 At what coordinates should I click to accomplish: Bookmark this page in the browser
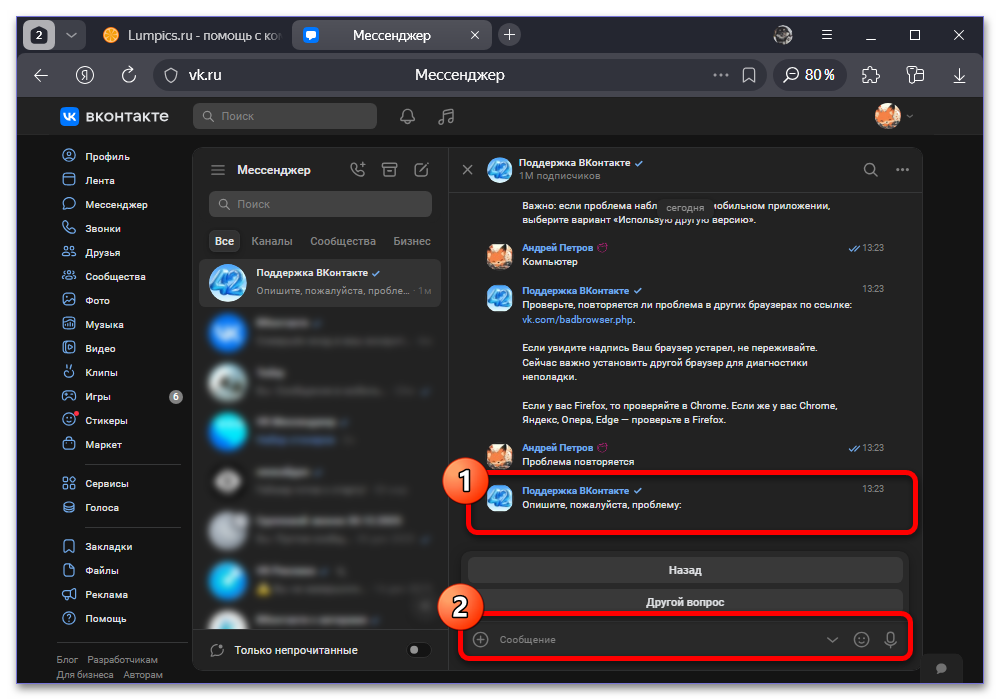(749, 75)
